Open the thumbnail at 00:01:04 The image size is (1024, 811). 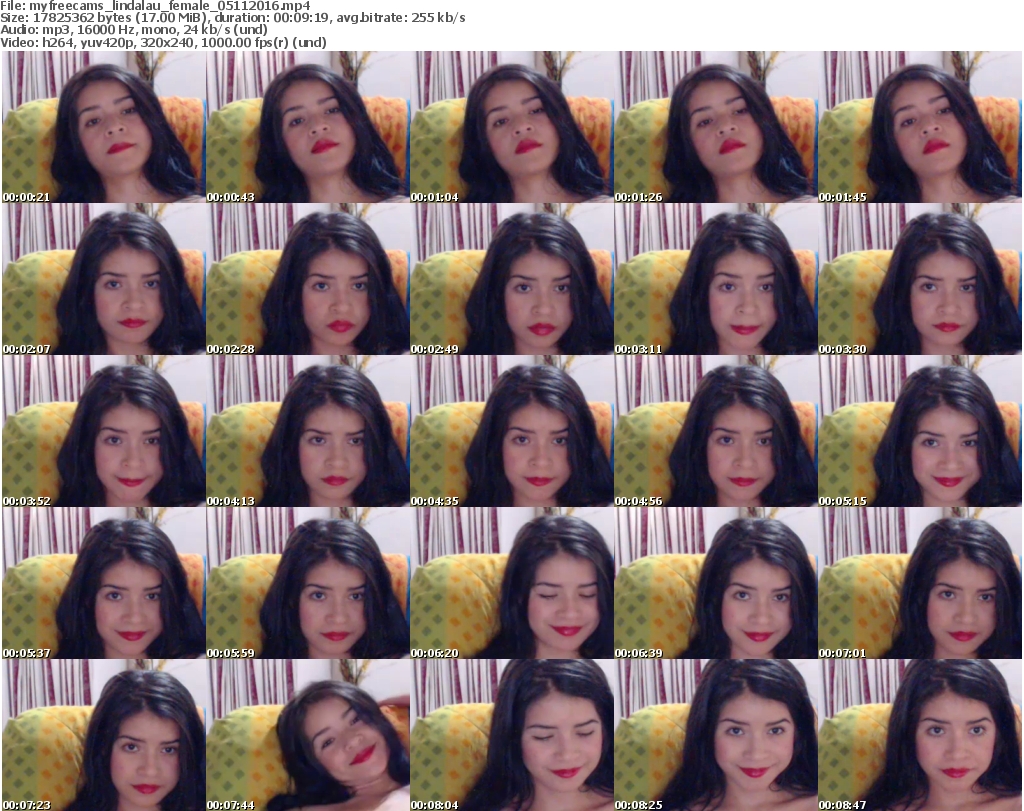click(511, 127)
